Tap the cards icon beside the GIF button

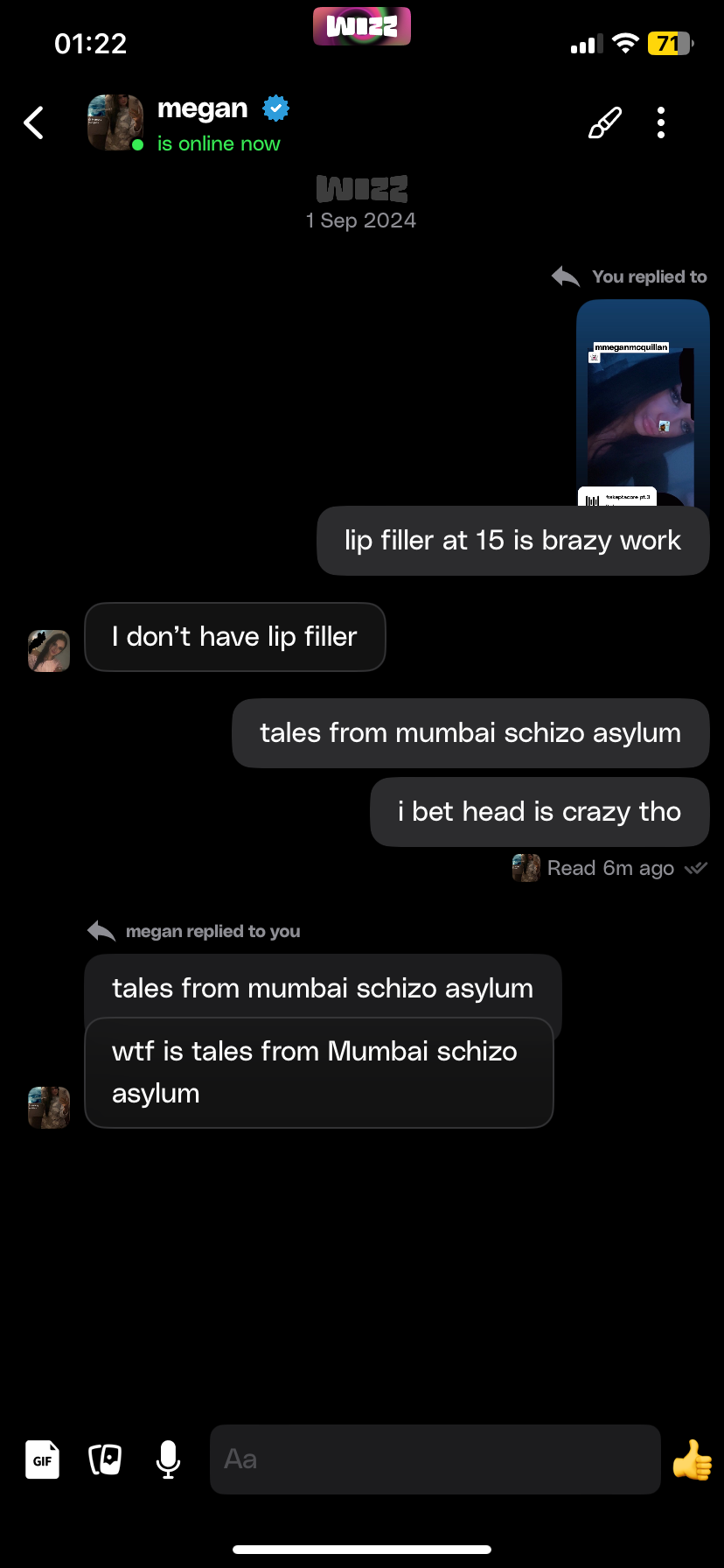(105, 1459)
